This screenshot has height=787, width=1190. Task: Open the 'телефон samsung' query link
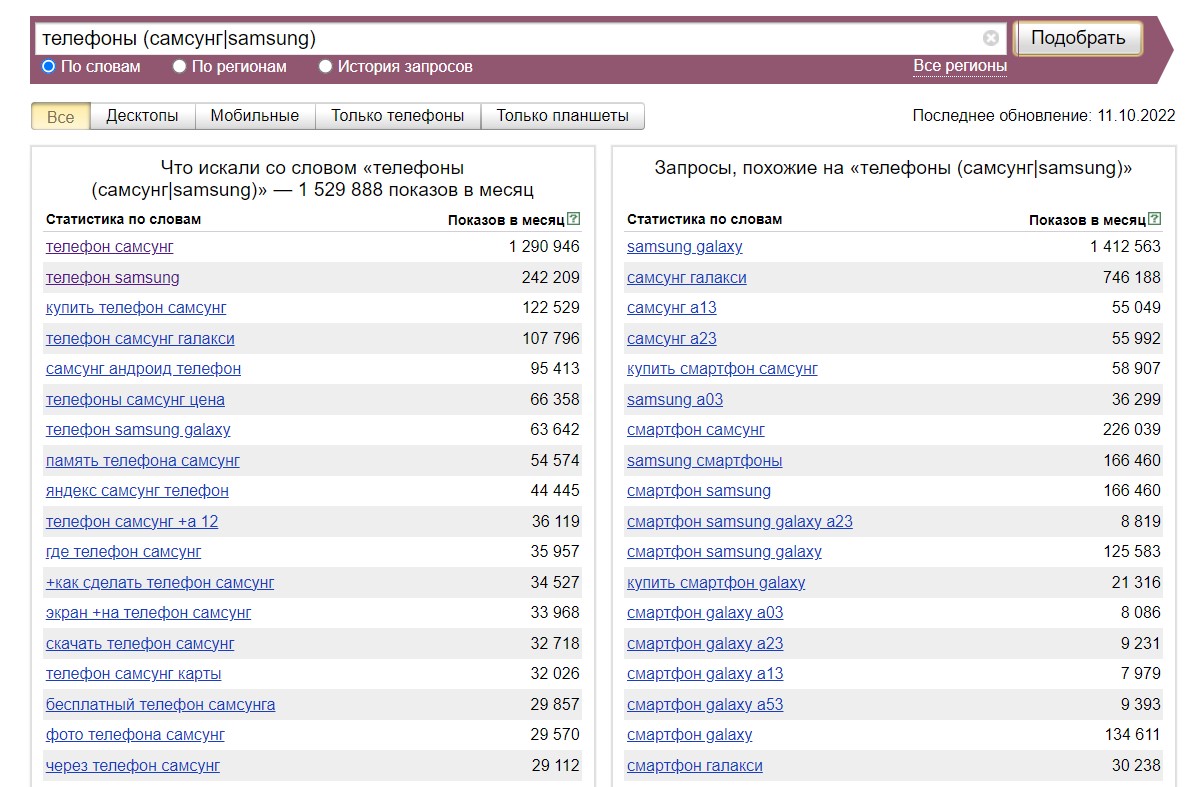[112, 278]
